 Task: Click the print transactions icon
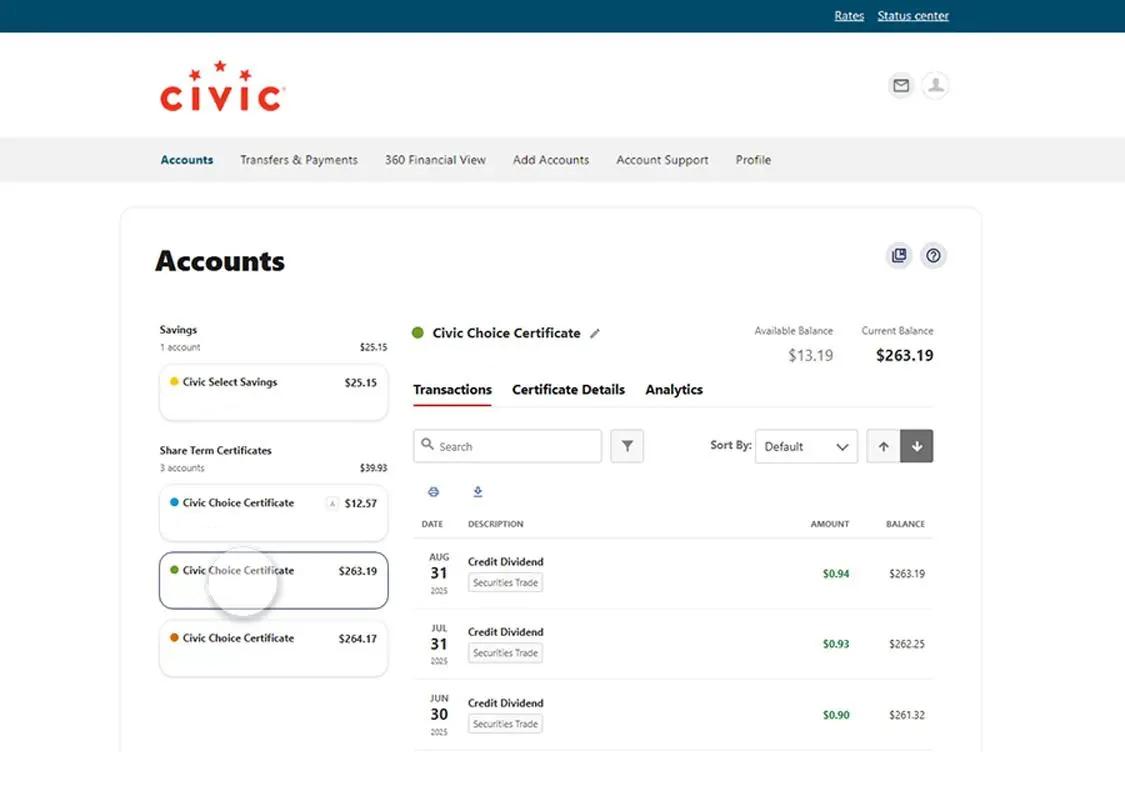(433, 491)
